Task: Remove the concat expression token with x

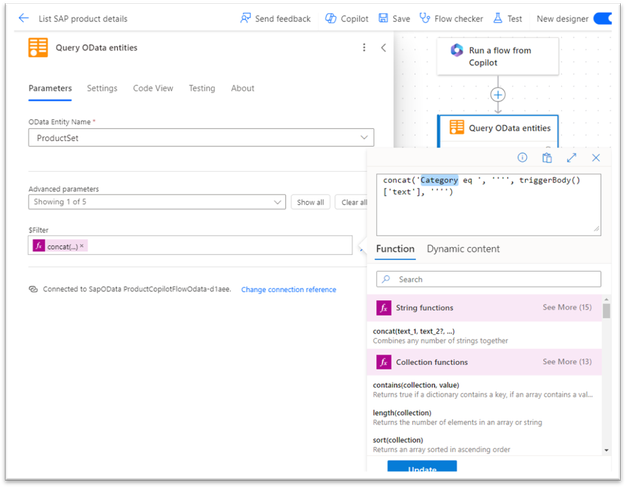Action: click(82, 246)
